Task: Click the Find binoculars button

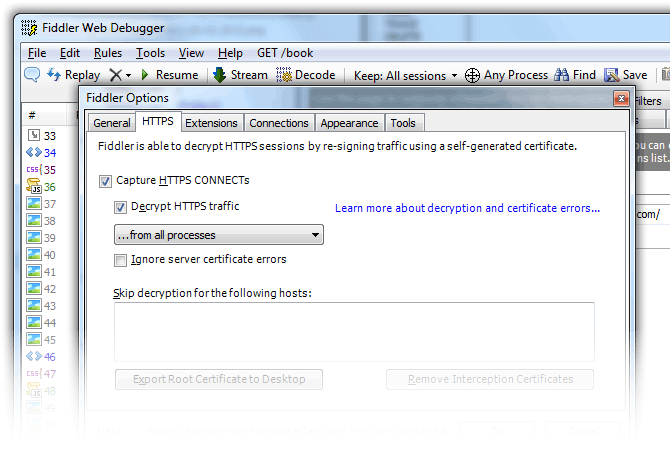Action: point(575,75)
